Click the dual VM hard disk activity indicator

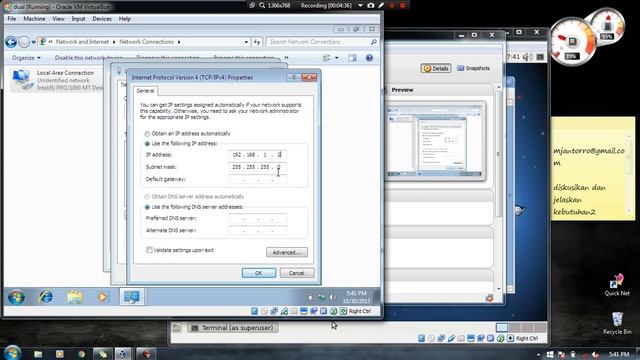coord(255,311)
